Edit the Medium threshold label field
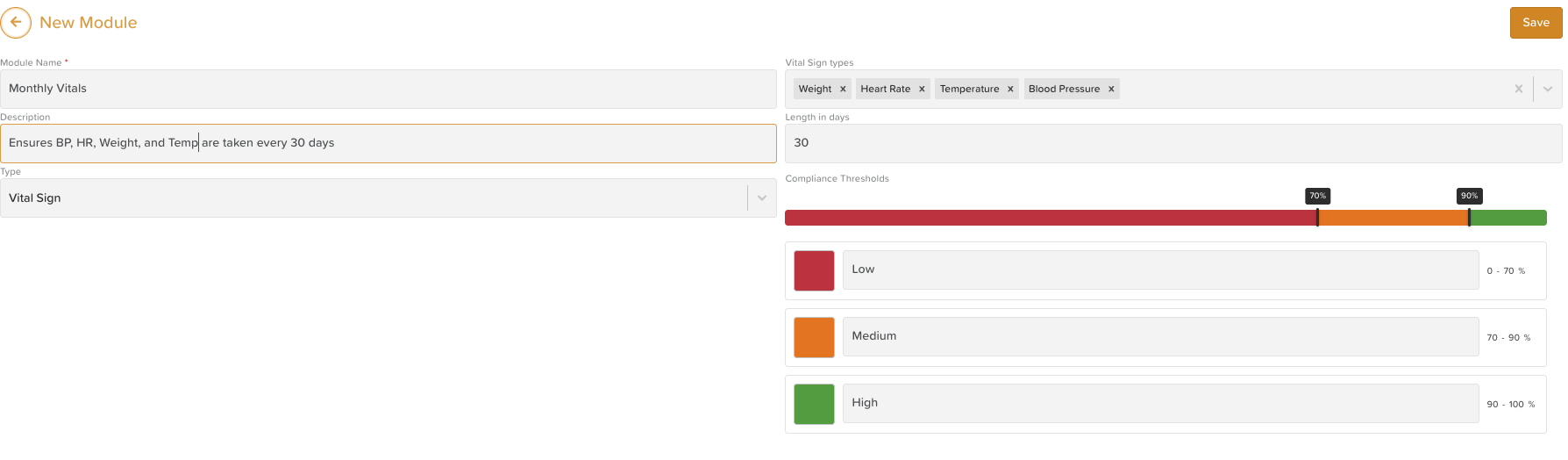1568x460 pixels. [x=1160, y=337]
